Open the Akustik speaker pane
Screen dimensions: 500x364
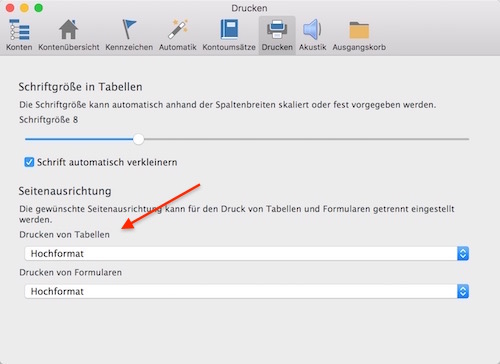pyautogui.click(x=312, y=36)
